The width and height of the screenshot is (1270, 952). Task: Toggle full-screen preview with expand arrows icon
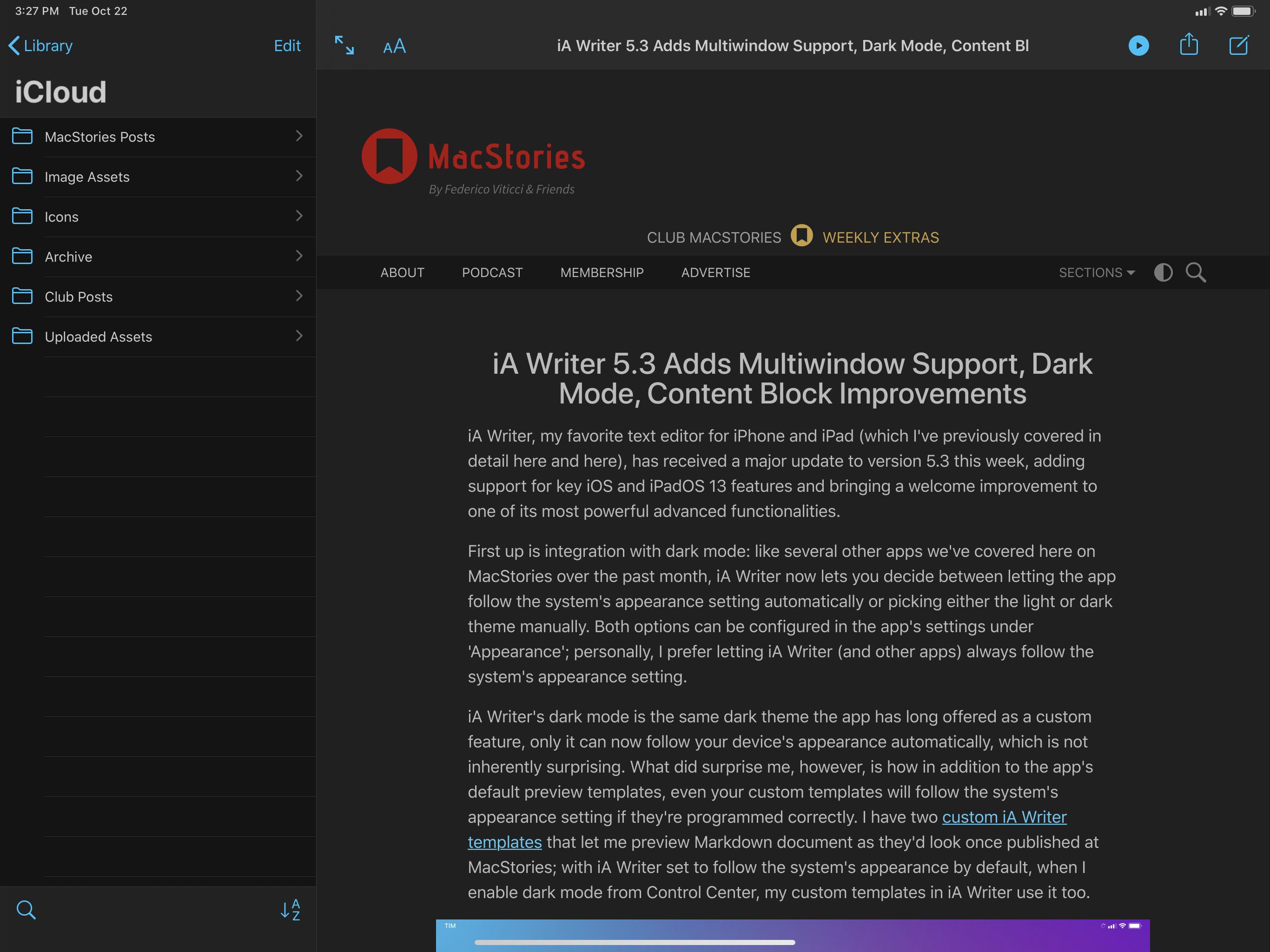[344, 46]
